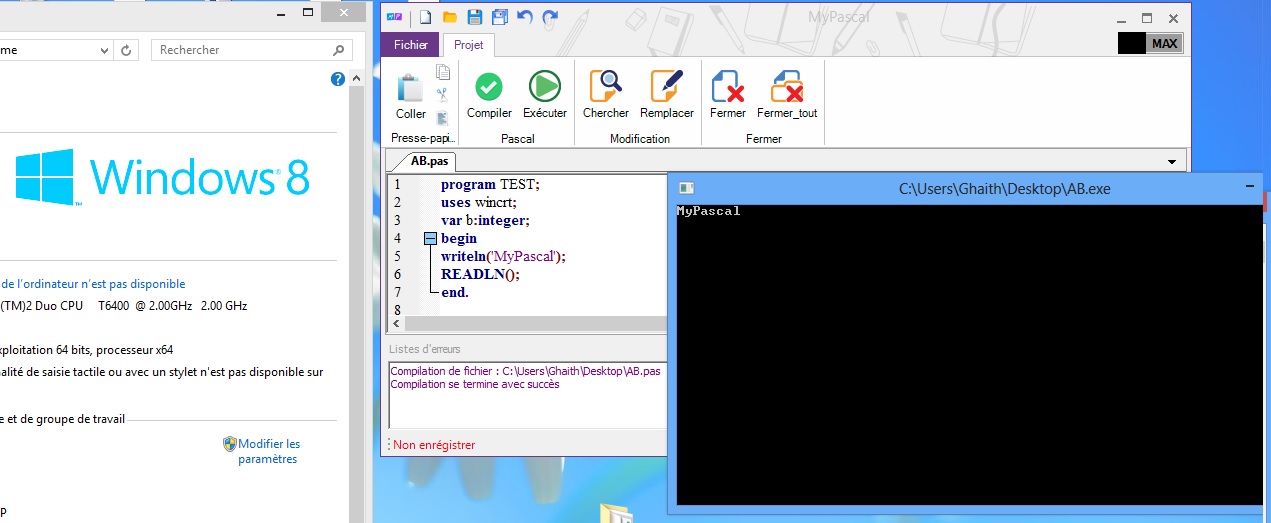Click the 'var b:integer;' code line
Screen dimensions: 1271x523
[x=485, y=220]
